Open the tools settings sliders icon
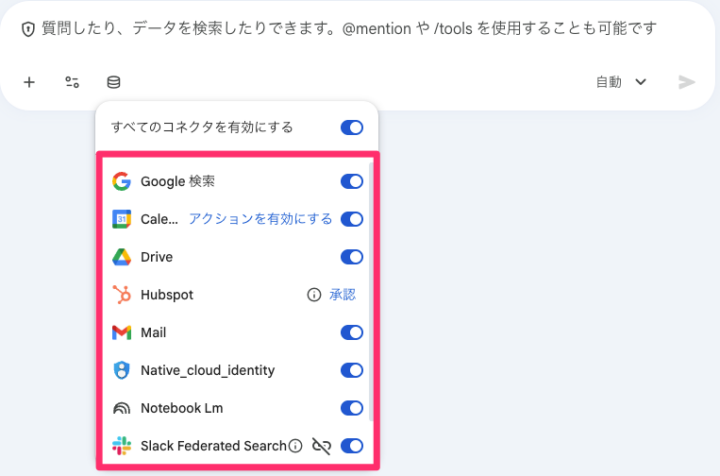The image size is (720, 476). pos(72,82)
